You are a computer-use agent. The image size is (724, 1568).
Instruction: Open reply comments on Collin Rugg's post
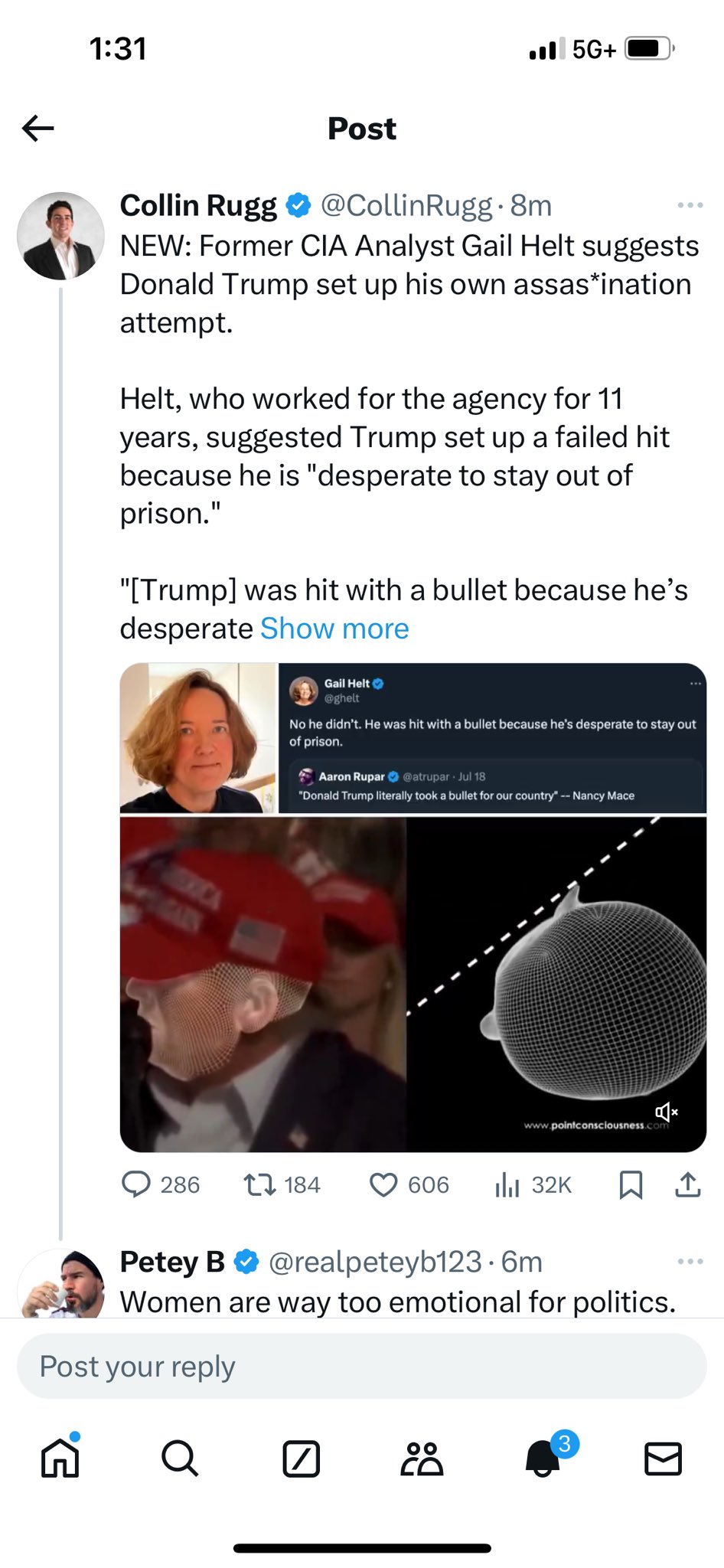(x=137, y=1184)
